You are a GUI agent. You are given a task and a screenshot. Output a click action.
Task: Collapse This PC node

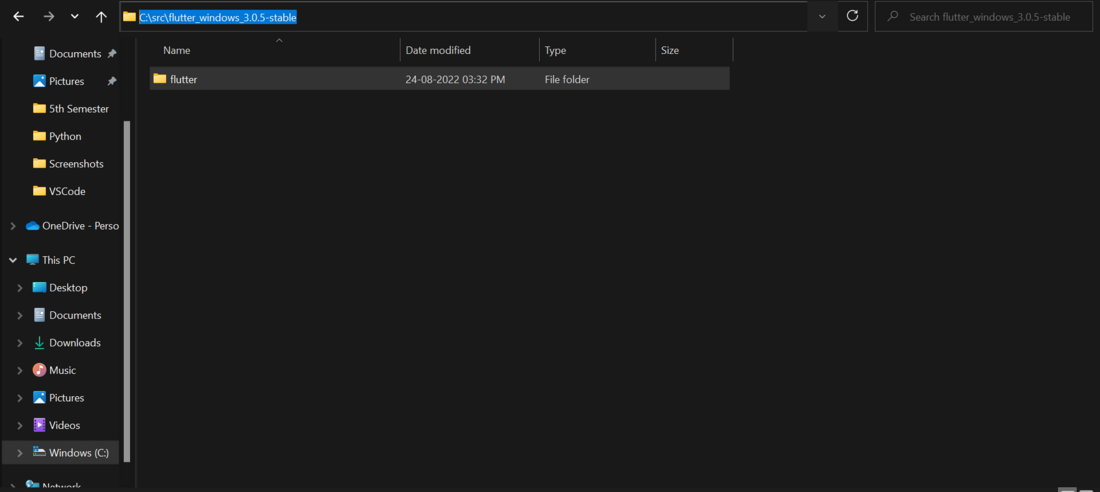tap(13, 260)
